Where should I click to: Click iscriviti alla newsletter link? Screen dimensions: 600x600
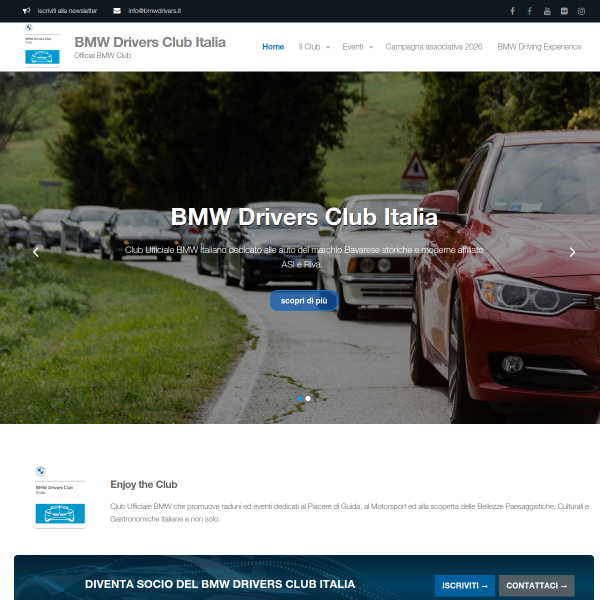tap(67, 11)
